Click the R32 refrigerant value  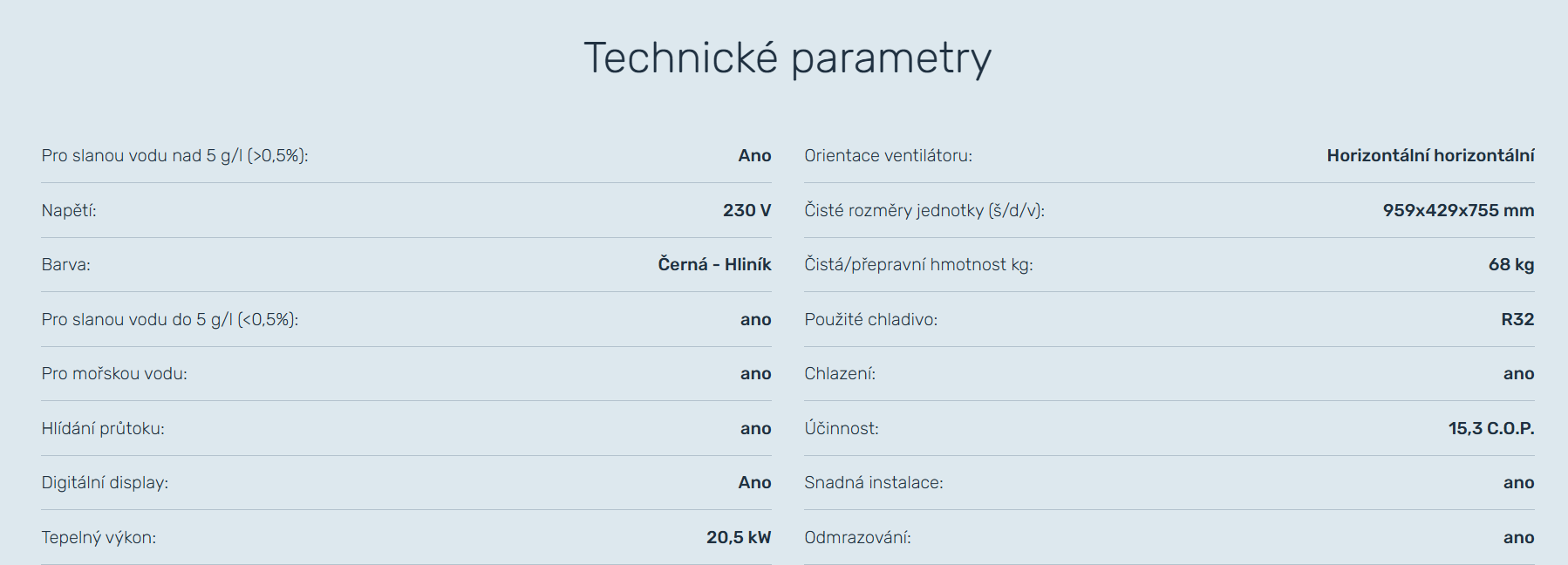[x=1517, y=320]
